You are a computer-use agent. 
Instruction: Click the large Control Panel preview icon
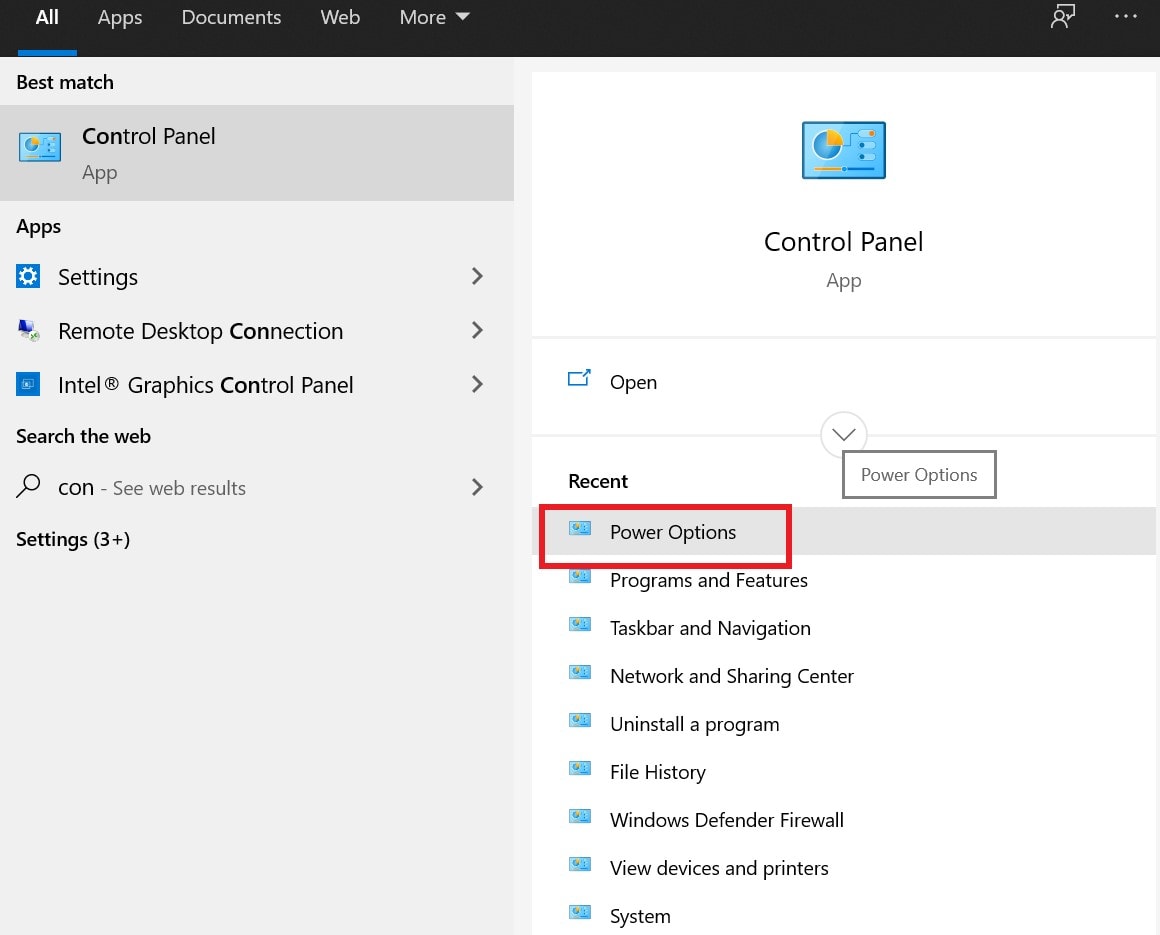pyautogui.click(x=843, y=150)
